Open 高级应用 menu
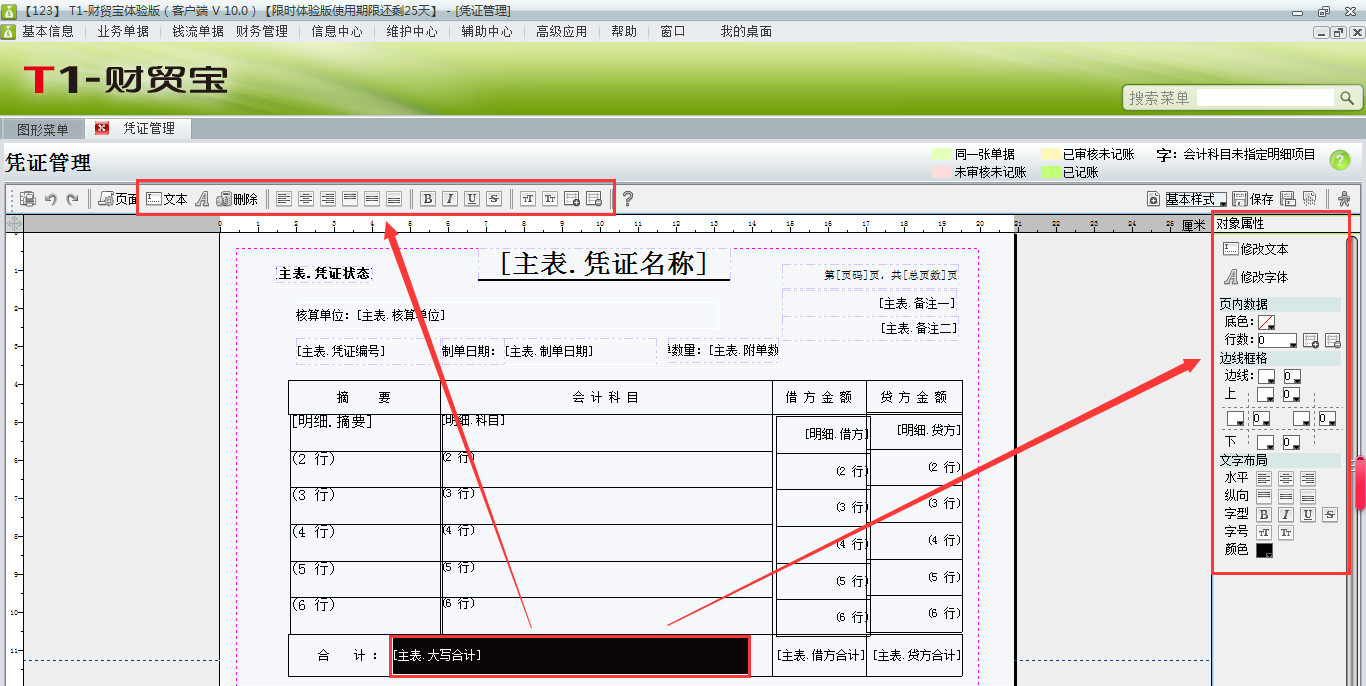The width and height of the screenshot is (1366, 686). click(562, 31)
